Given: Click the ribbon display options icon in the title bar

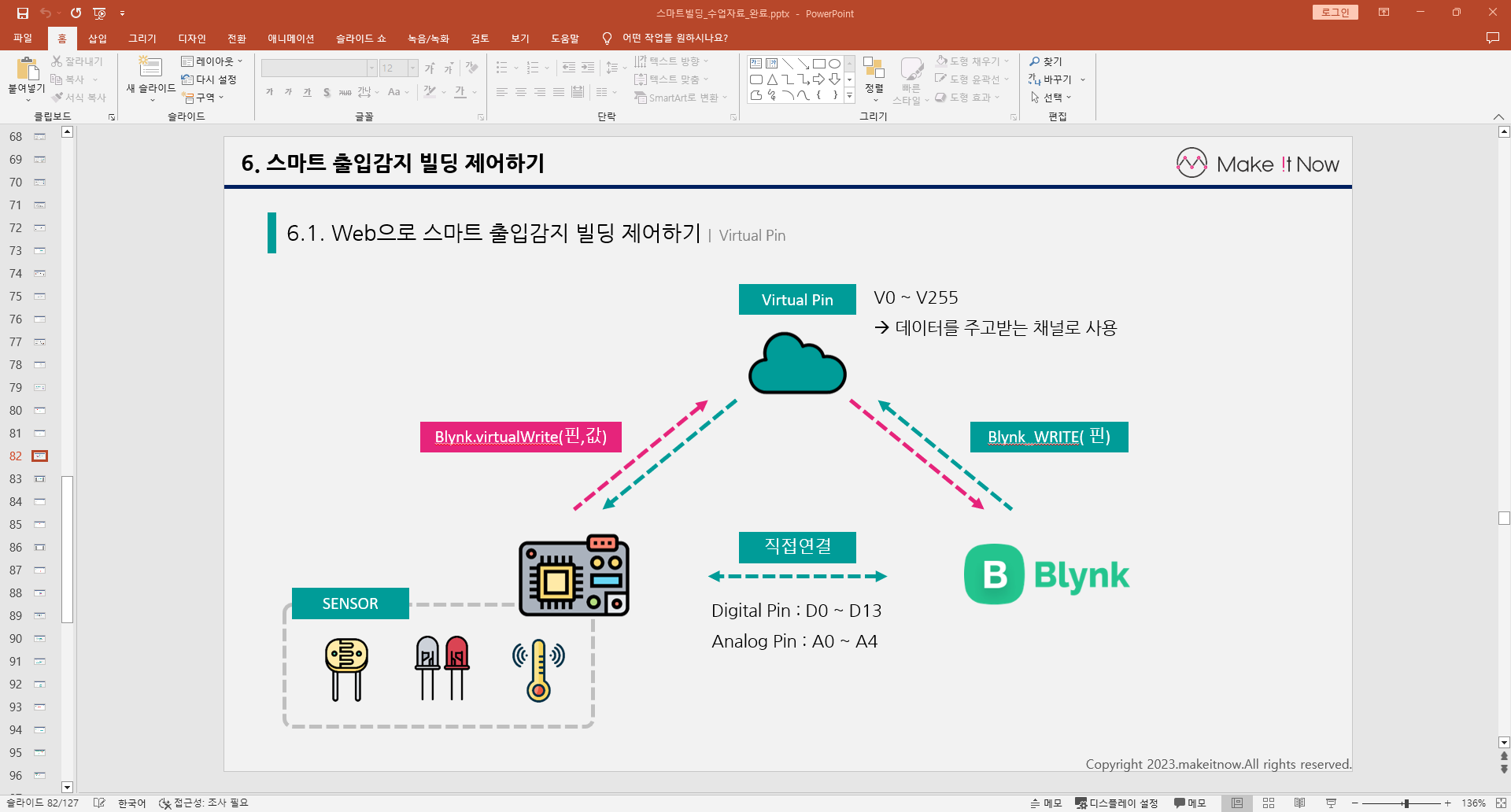Looking at the screenshot, I should click(1384, 13).
